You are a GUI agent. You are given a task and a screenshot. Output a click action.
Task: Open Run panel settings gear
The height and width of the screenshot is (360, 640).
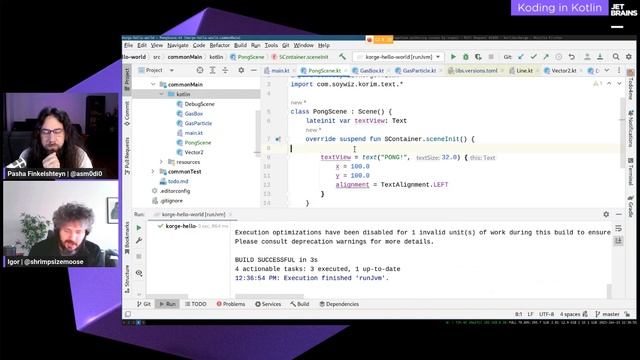(606, 214)
